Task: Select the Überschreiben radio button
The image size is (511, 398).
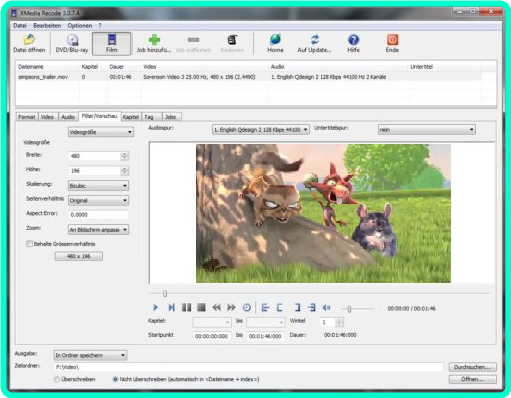Action: pyautogui.click(x=57, y=379)
